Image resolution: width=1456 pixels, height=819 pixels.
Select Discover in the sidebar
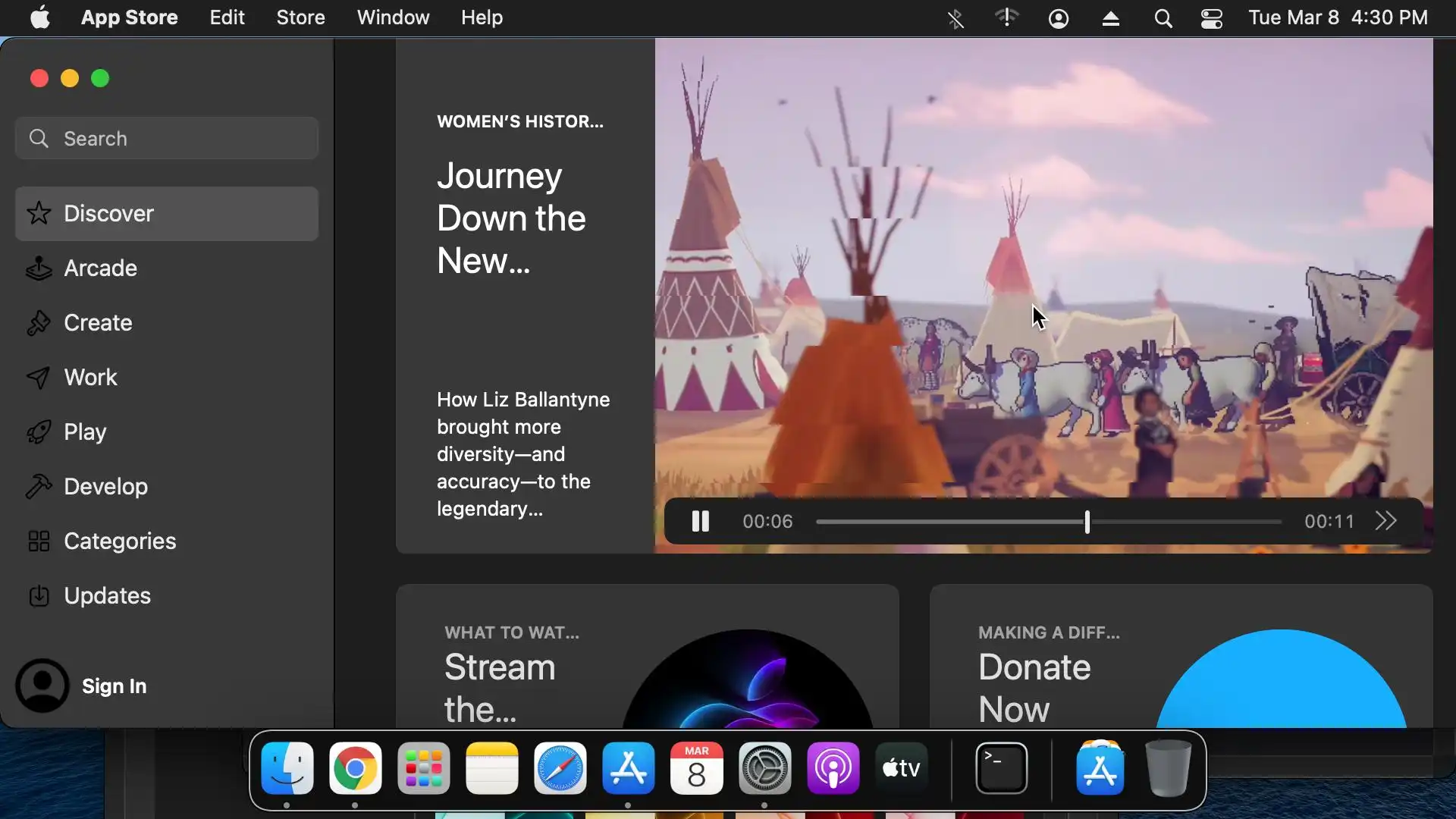tap(108, 214)
